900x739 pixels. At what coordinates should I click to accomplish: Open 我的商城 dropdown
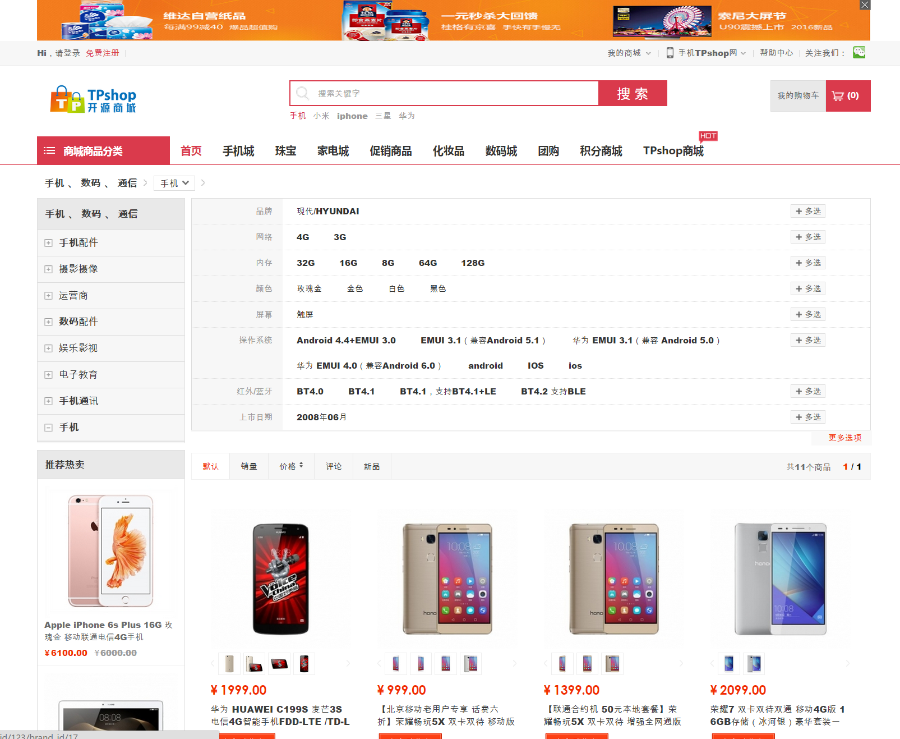click(629, 53)
